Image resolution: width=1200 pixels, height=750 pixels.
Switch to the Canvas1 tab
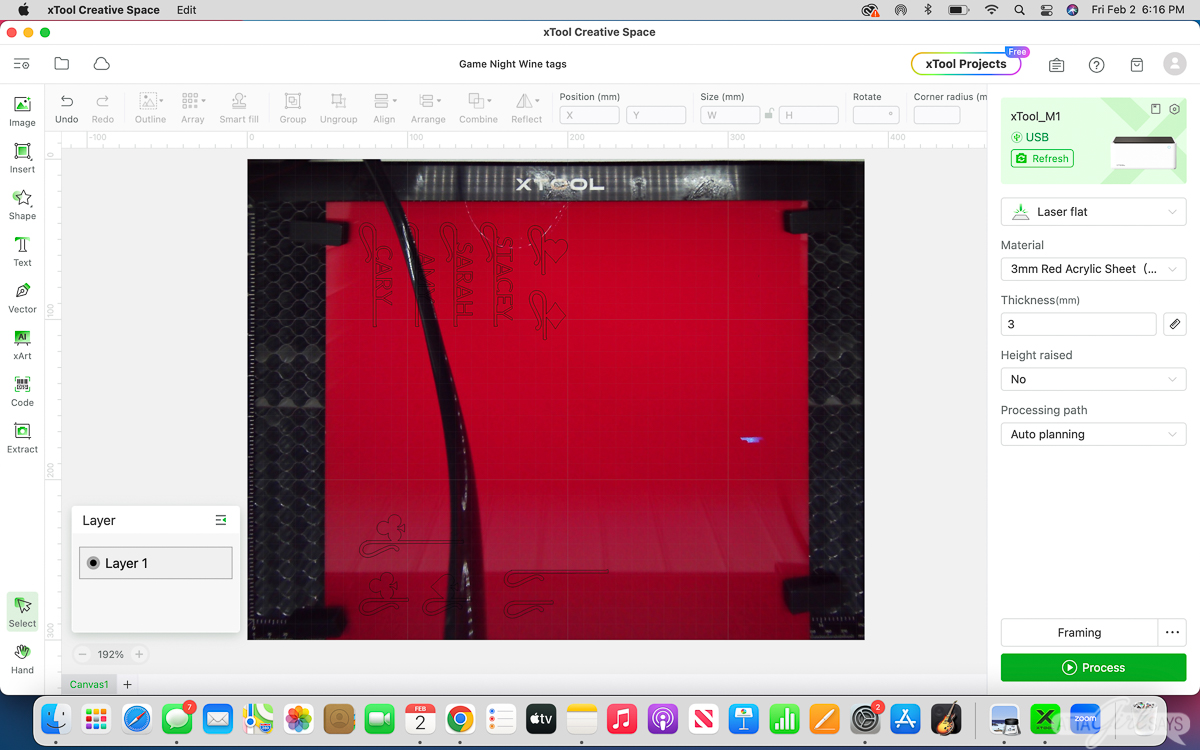click(x=88, y=684)
